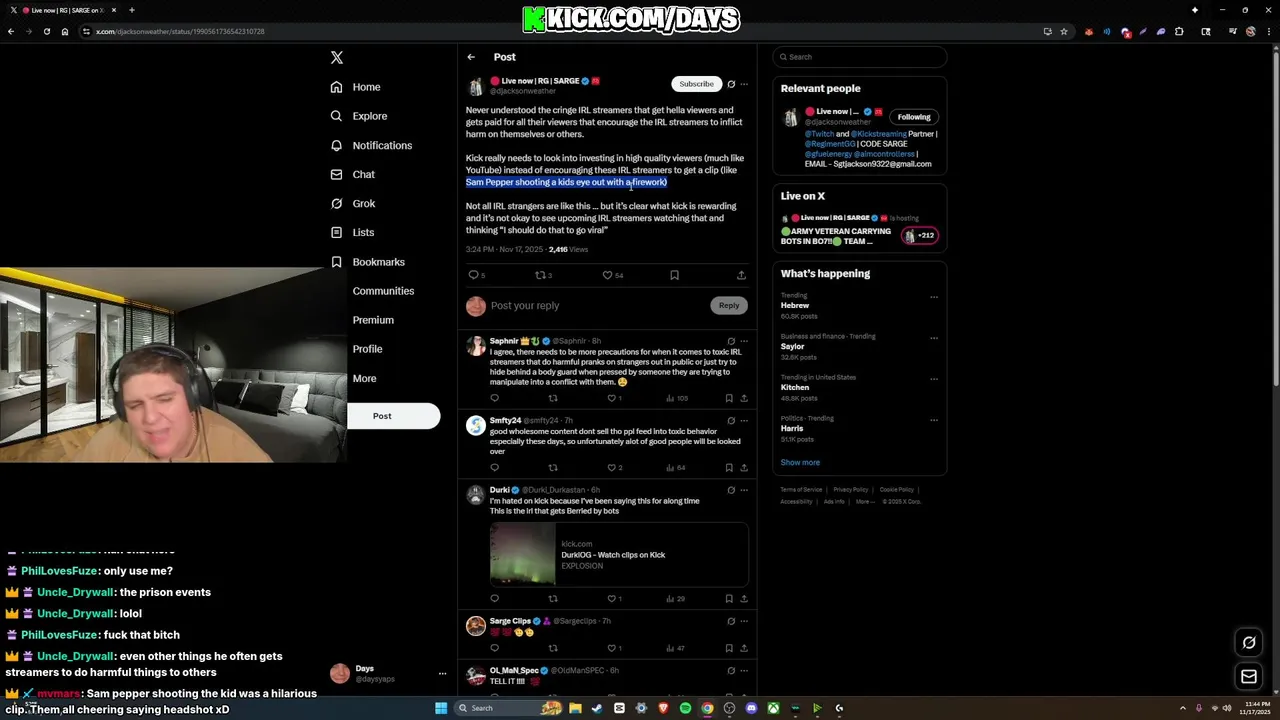This screenshot has height=720, width=1280.
Task: Go back using the Post header arrow
Action: 471,57
